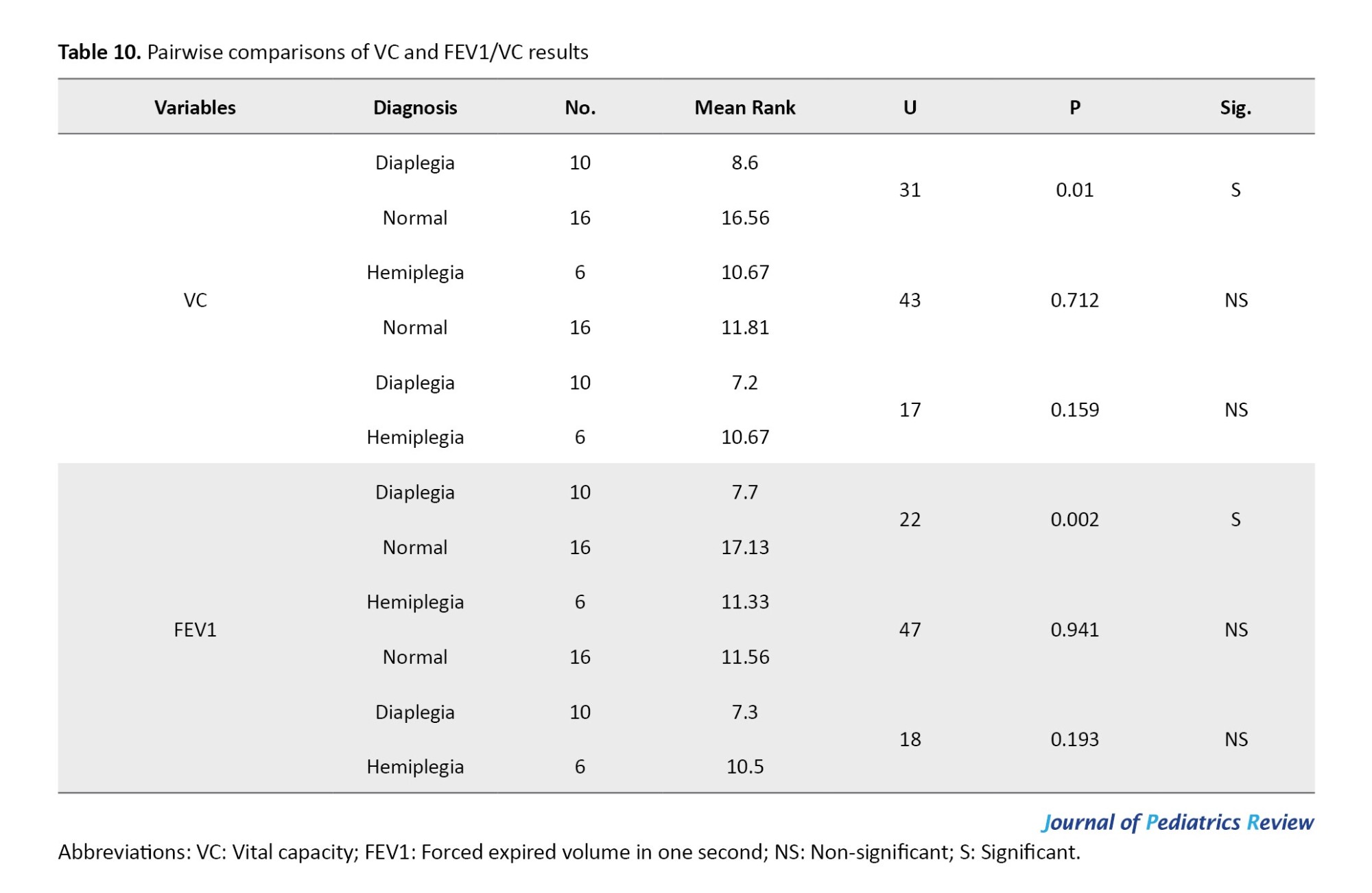Click the FEV1 variable row label
Screen dimensions: 1372x893
coord(195,630)
